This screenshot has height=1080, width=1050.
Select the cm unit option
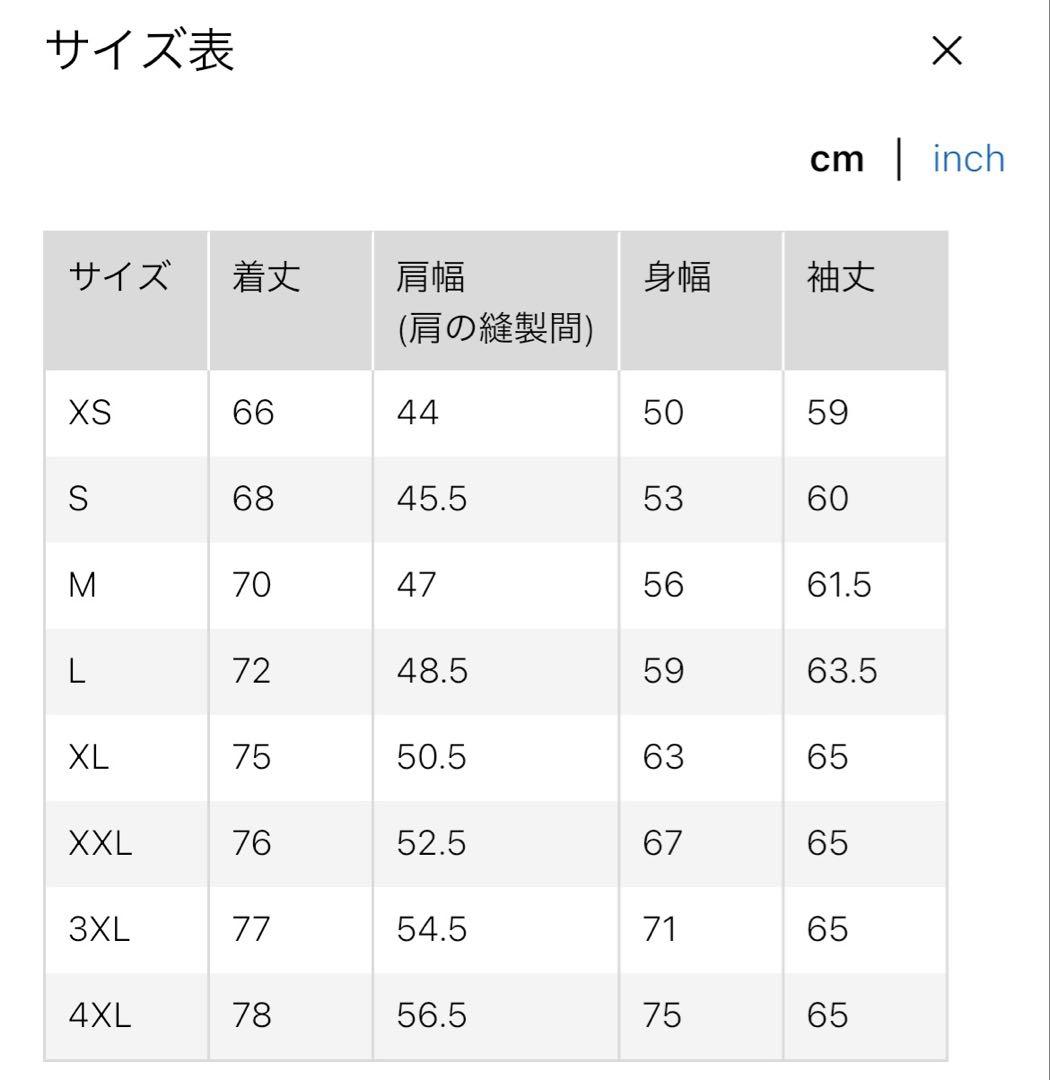[x=836, y=160]
